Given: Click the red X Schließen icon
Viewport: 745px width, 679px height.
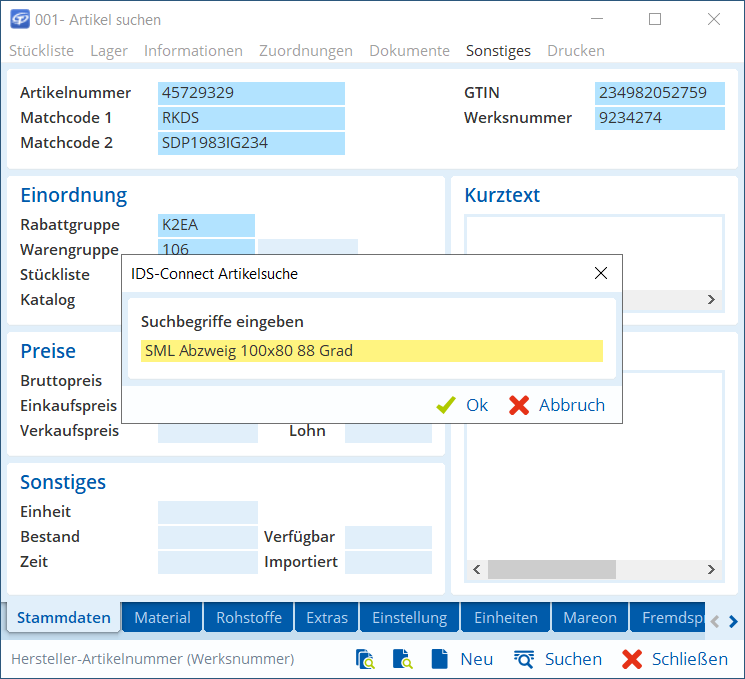Looking at the screenshot, I should [x=632, y=659].
